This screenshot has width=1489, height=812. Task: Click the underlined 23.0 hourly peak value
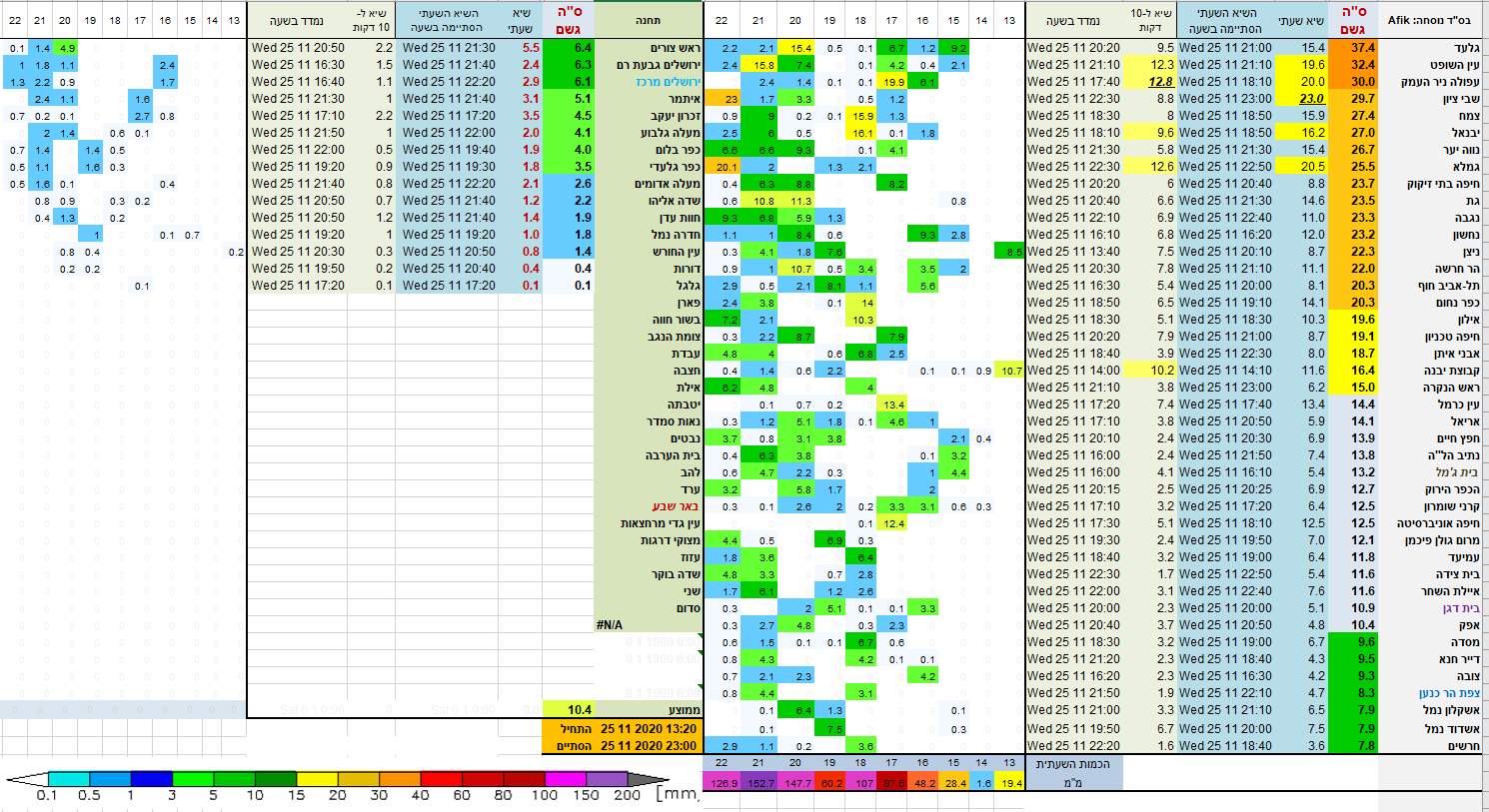point(1311,99)
